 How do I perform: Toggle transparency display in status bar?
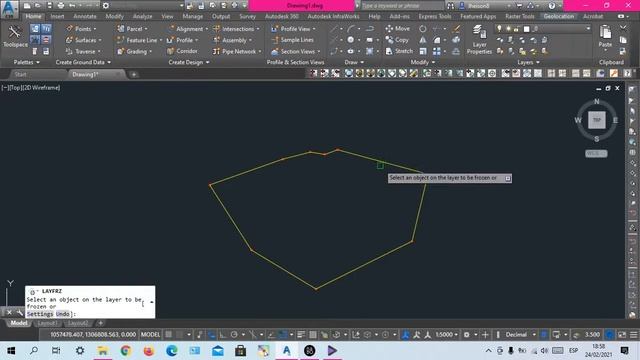(313, 335)
